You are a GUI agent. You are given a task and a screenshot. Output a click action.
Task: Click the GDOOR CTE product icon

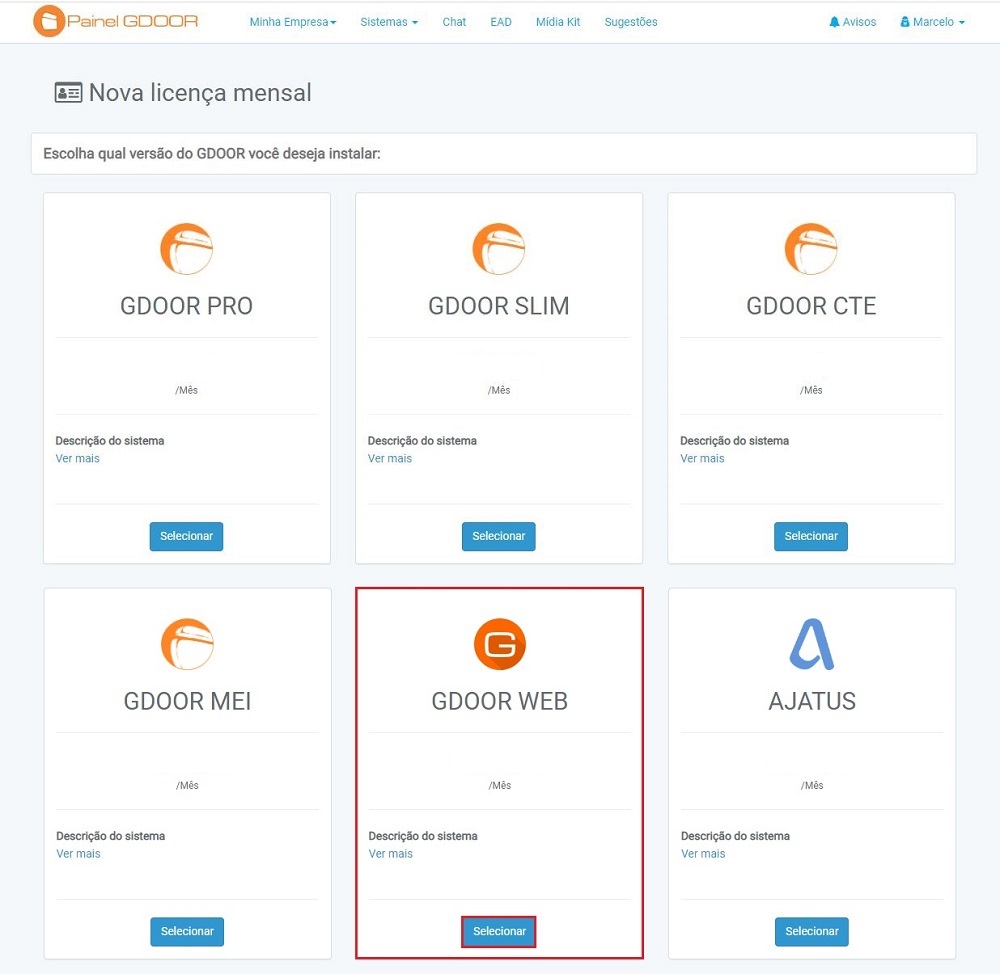pyautogui.click(x=811, y=249)
